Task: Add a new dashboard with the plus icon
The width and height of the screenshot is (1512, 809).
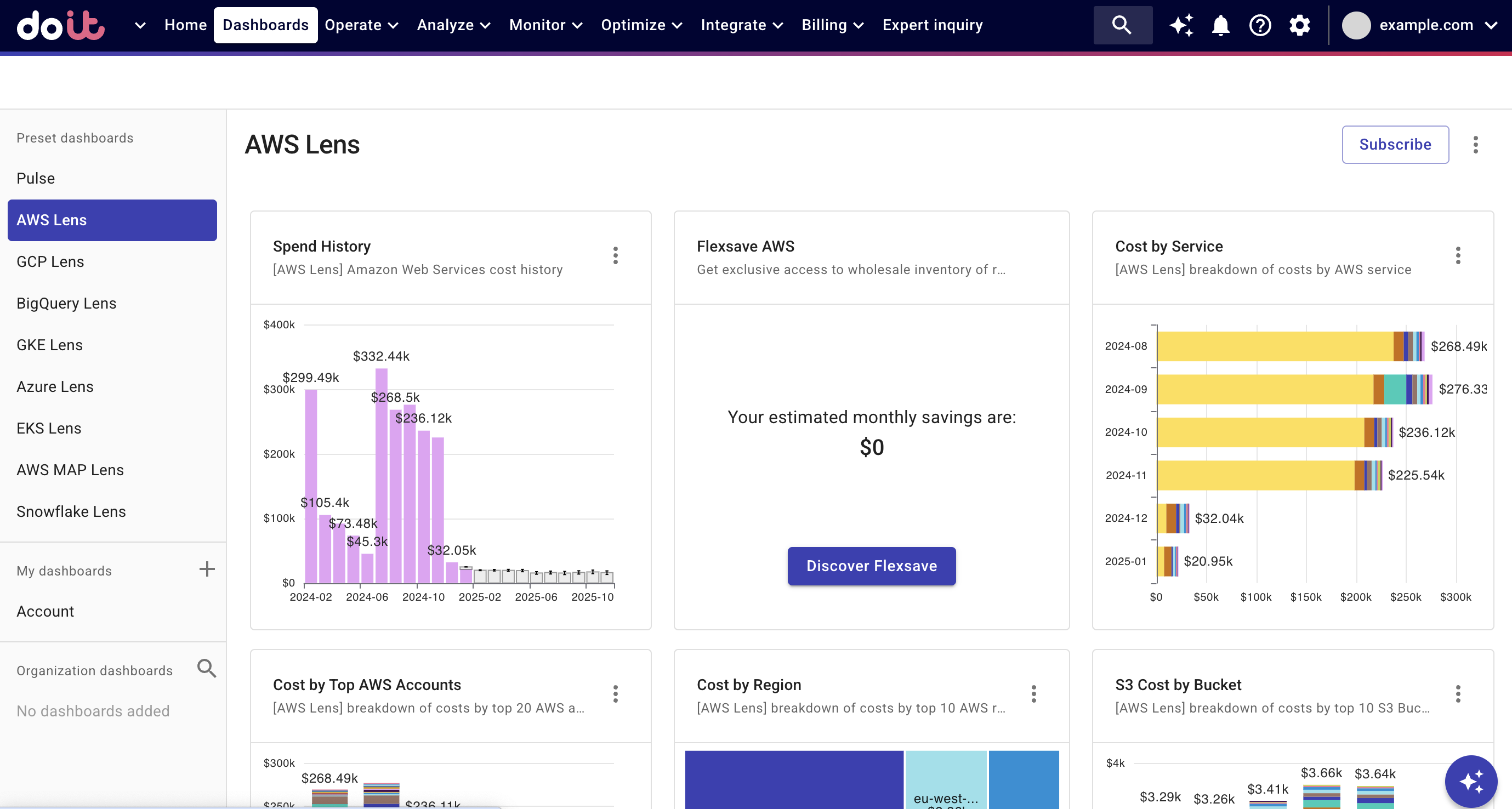Action: [x=207, y=569]
